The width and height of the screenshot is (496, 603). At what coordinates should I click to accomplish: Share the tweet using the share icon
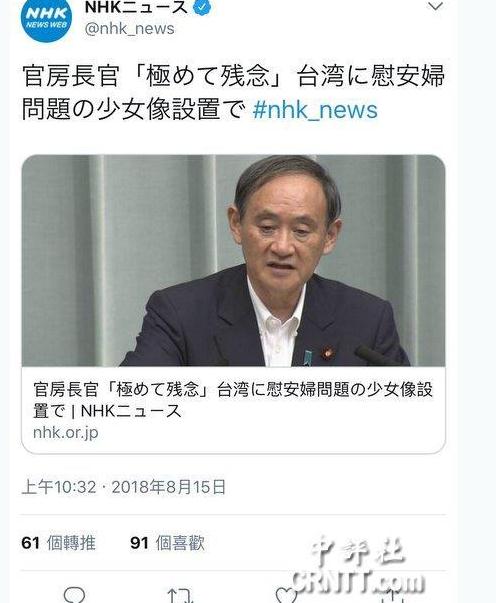[x=392, y=596]
